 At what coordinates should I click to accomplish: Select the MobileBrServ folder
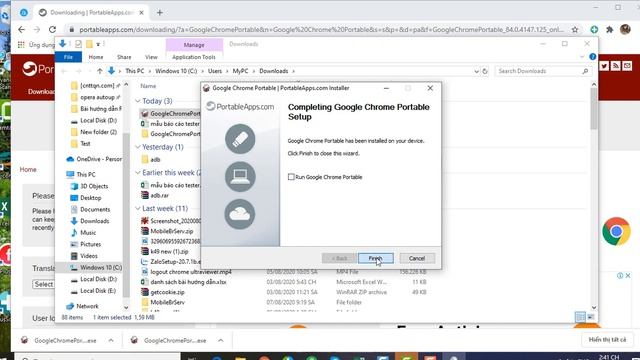167,302
